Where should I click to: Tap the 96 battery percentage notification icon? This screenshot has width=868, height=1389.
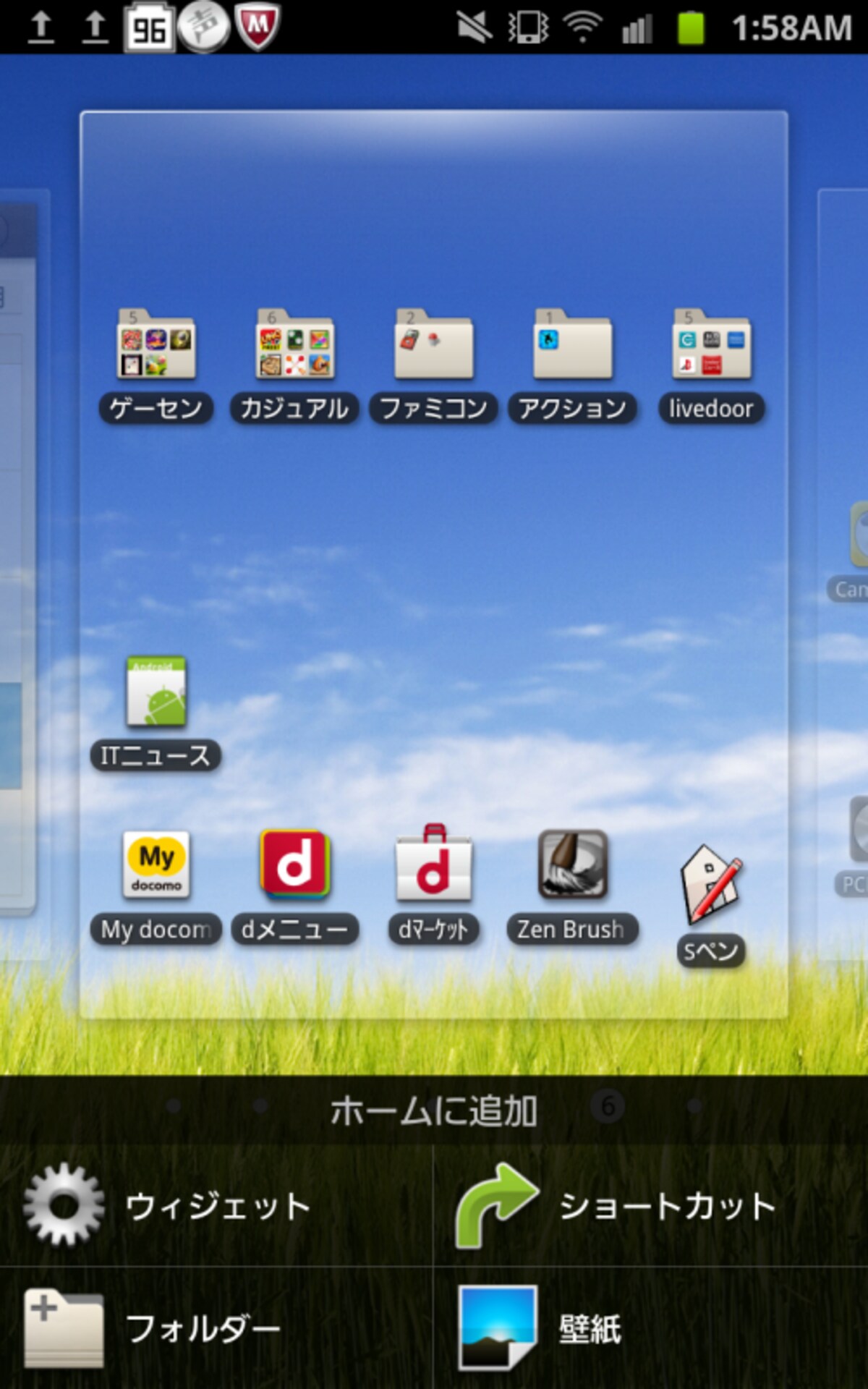tap(149, 28)
